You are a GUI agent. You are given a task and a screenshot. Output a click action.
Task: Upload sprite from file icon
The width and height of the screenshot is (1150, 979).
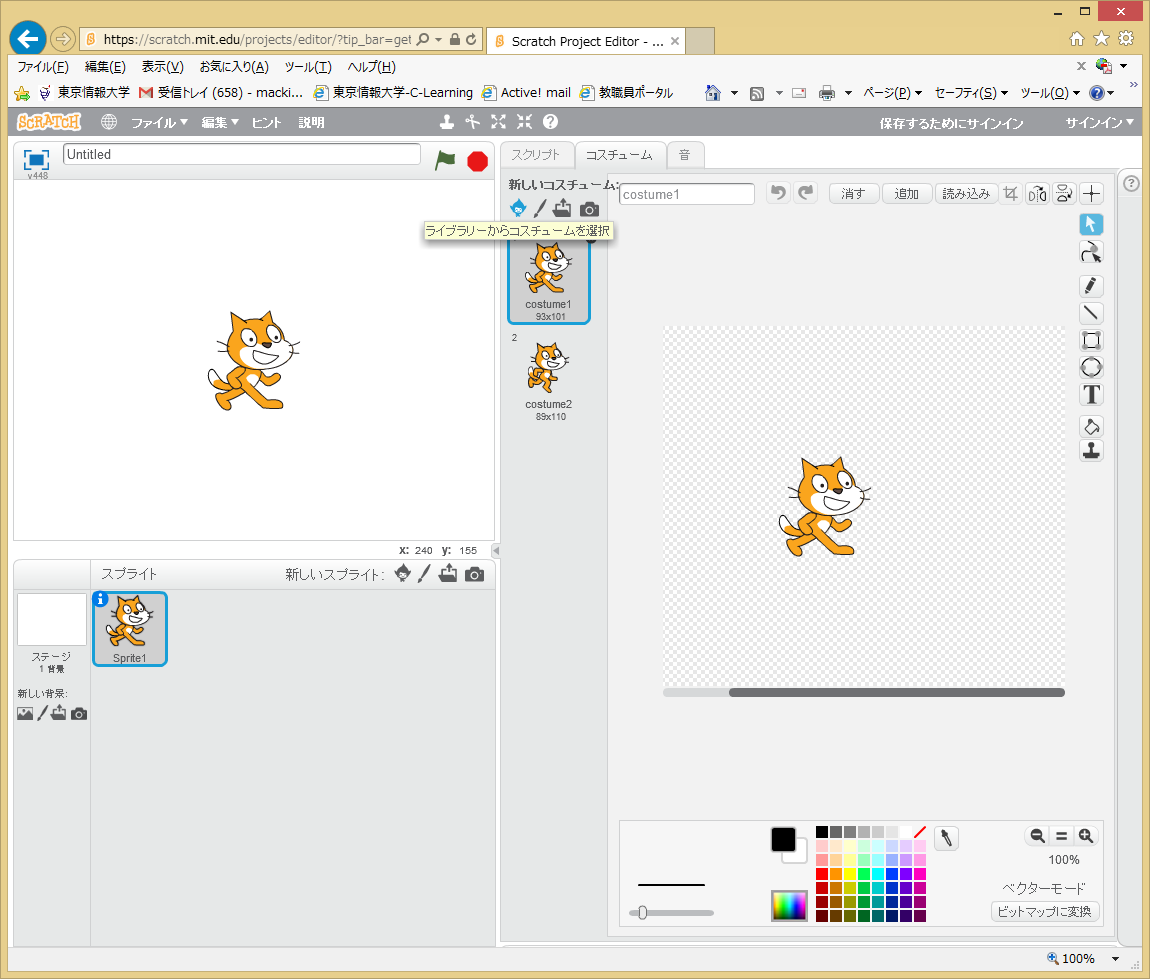(448, 573)
